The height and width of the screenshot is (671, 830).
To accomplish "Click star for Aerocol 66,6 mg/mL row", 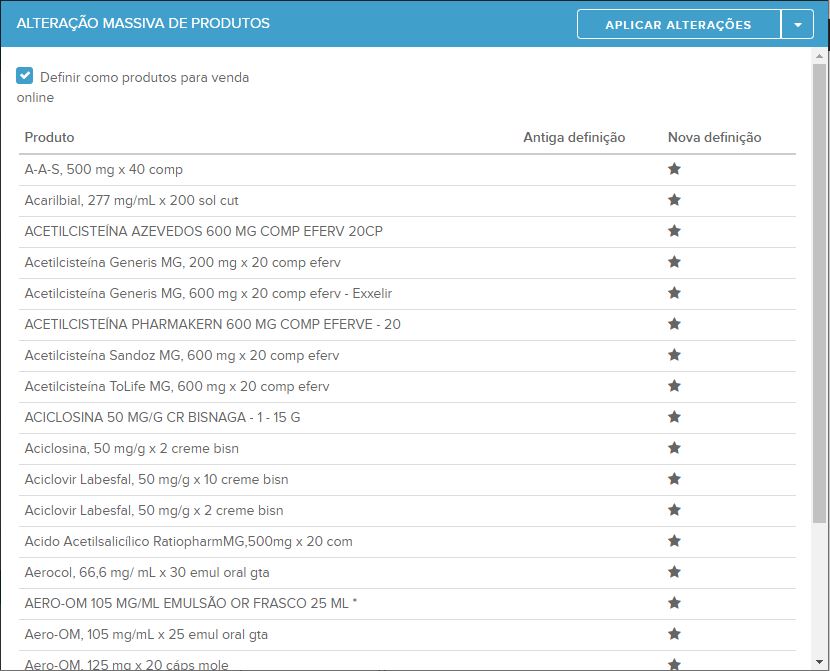I will 674,572.
